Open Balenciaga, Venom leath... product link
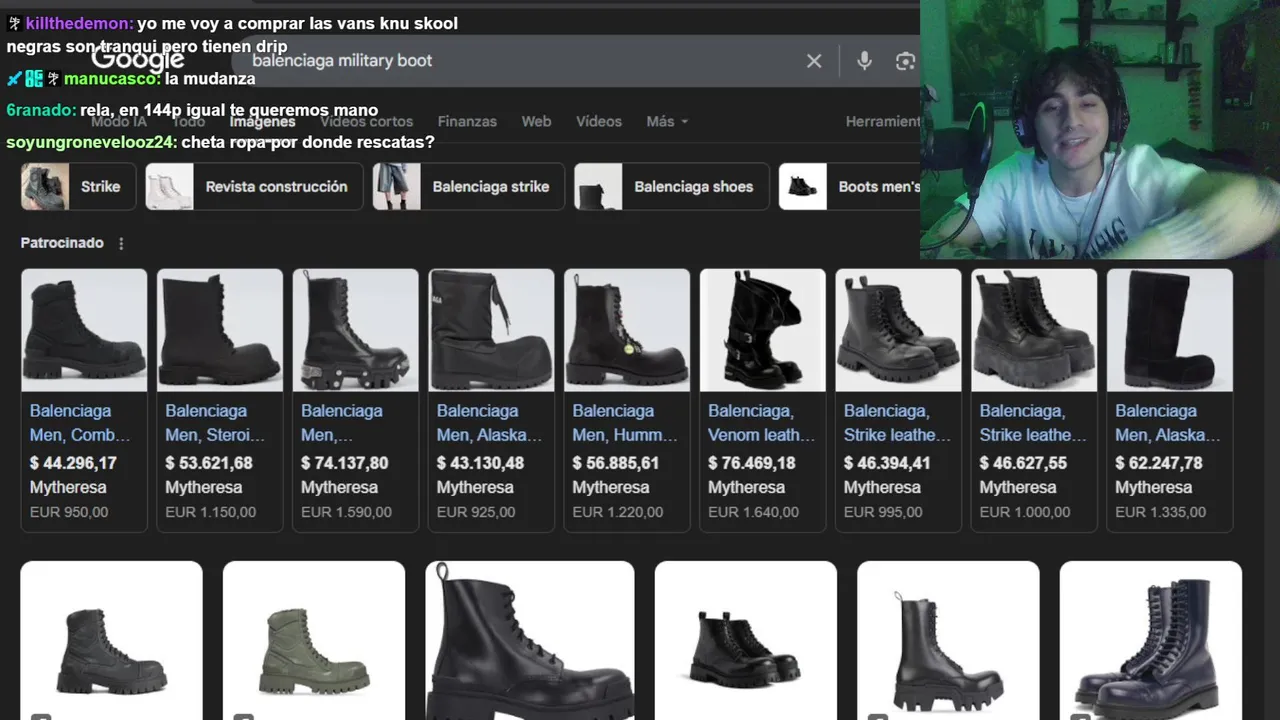This screenshot has width=1280, height=720. tap(762, 423)
